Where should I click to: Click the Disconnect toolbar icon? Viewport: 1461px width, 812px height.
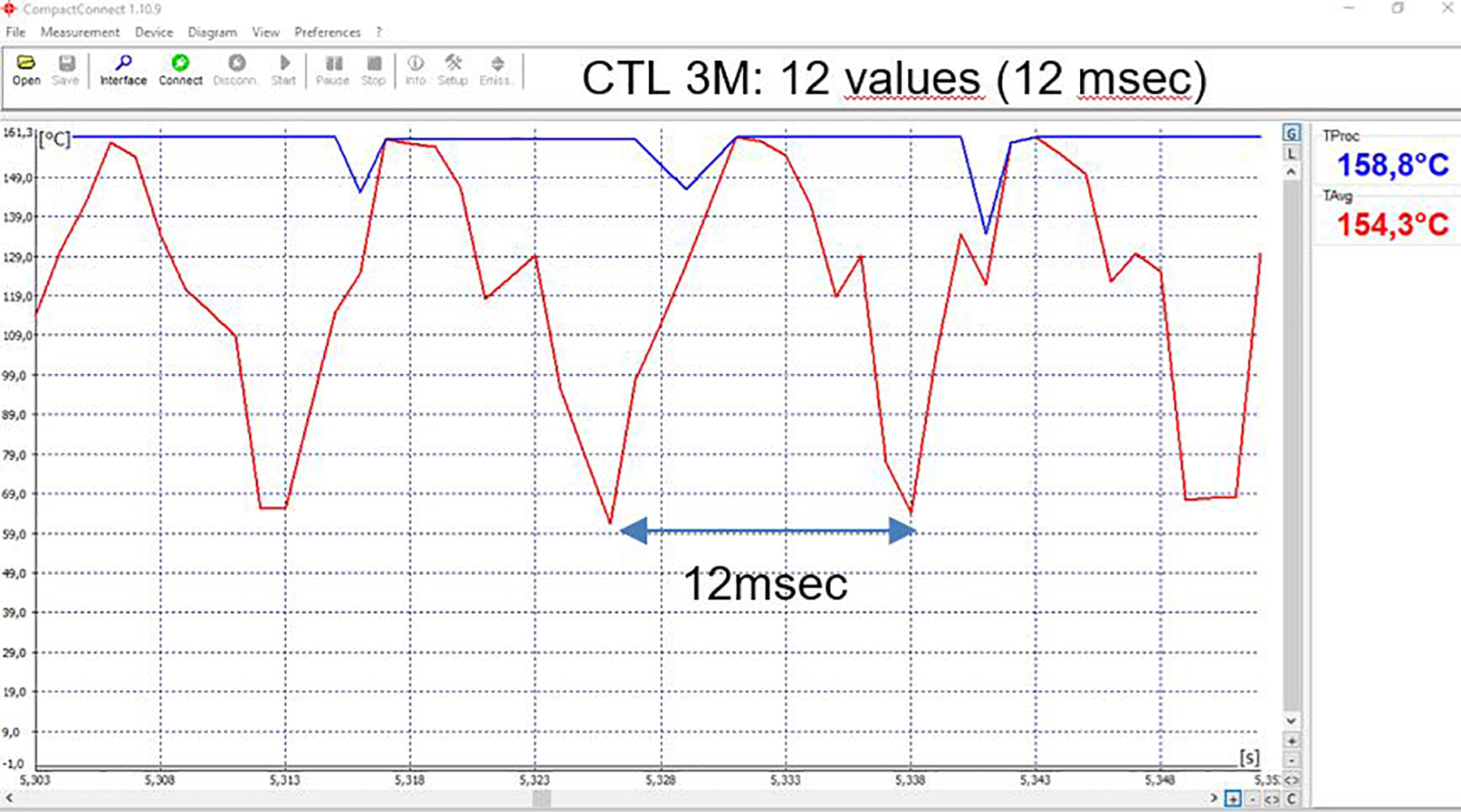(236, 69)
